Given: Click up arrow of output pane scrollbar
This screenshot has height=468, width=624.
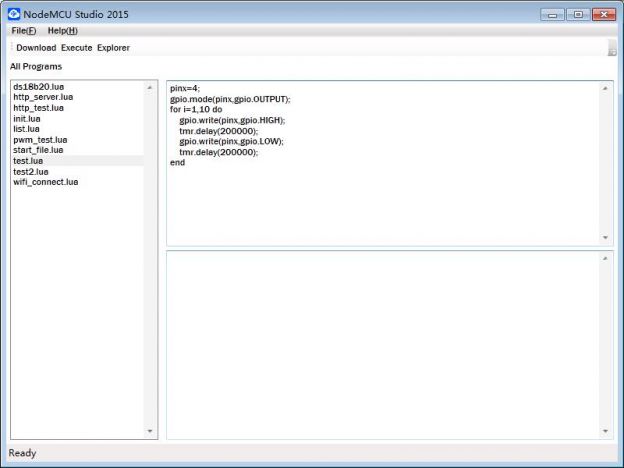Looking at the screenshot, I should pyautogui.click(x=605, y=258).
